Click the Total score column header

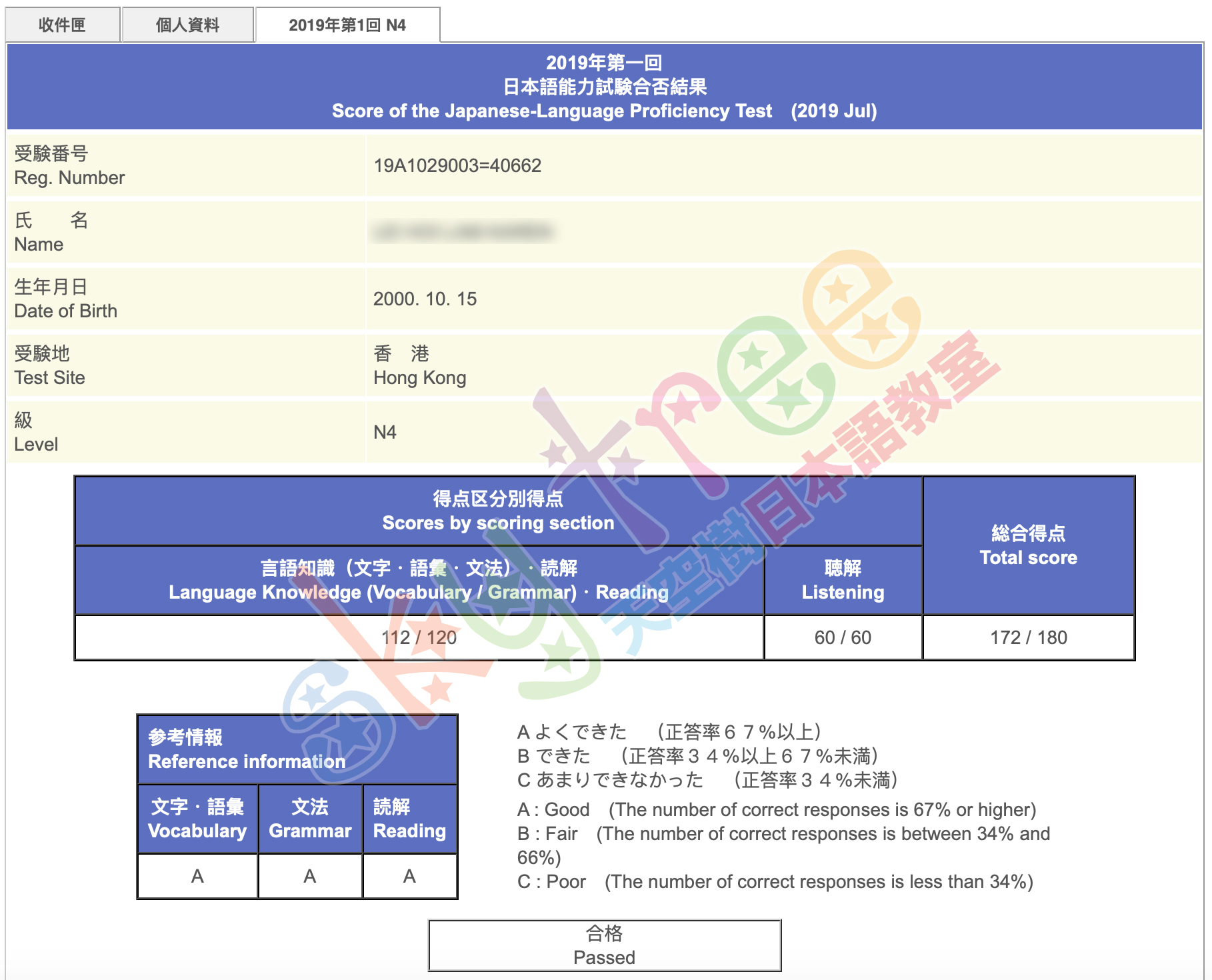tap(1028, 545)
